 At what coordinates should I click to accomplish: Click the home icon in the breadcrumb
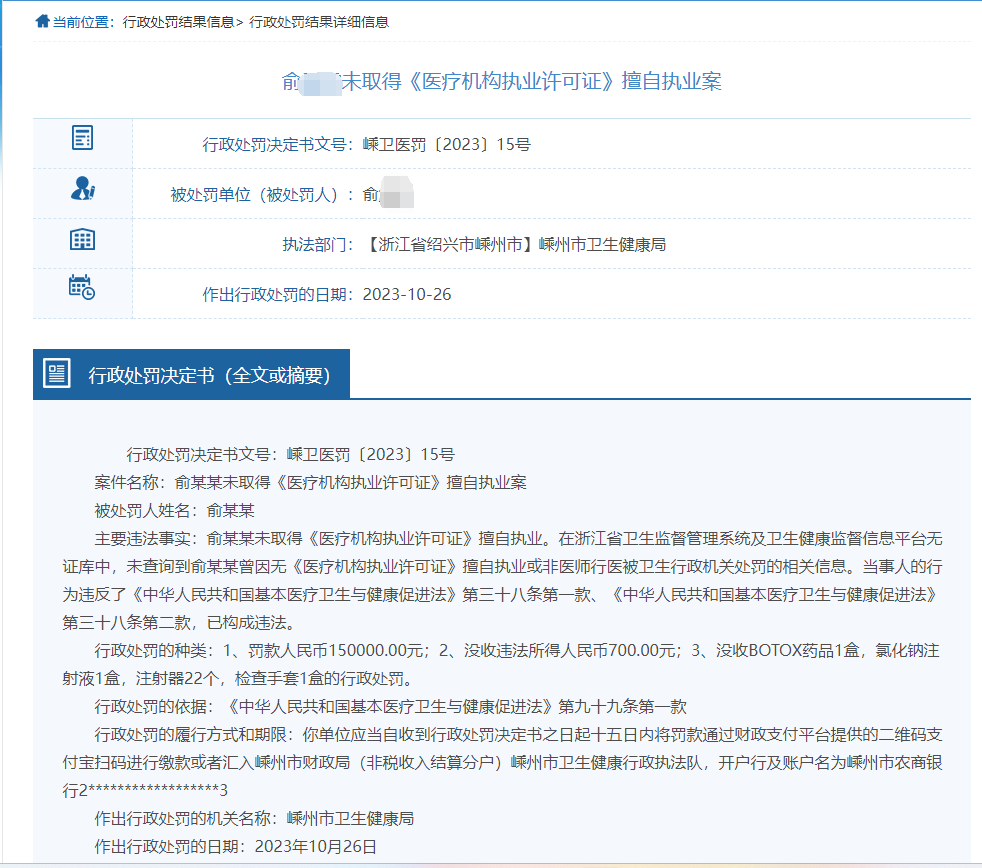(x=42, y=21)
